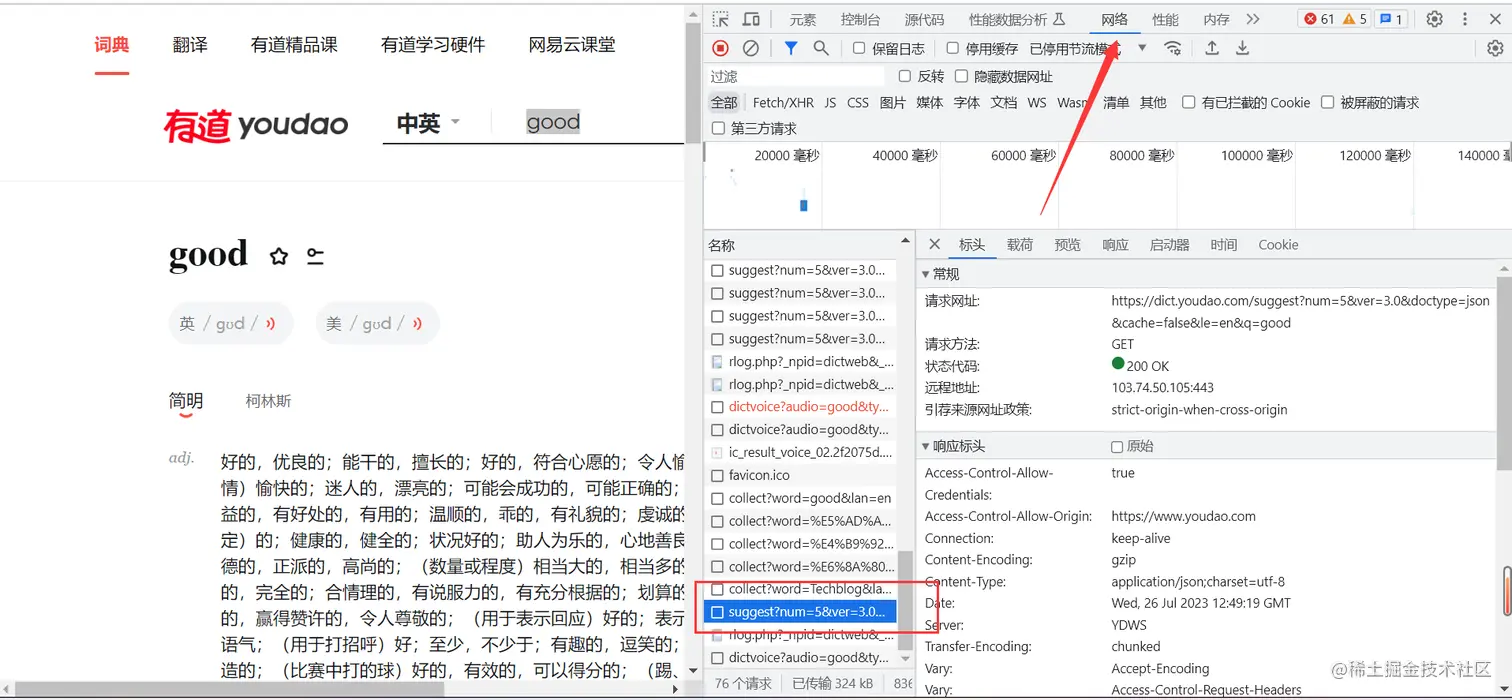Image resolution: width=1512 pixels, height=700 pixels.
Task: Open the 网易云课堂 link
Action: [x=572, y=44]
